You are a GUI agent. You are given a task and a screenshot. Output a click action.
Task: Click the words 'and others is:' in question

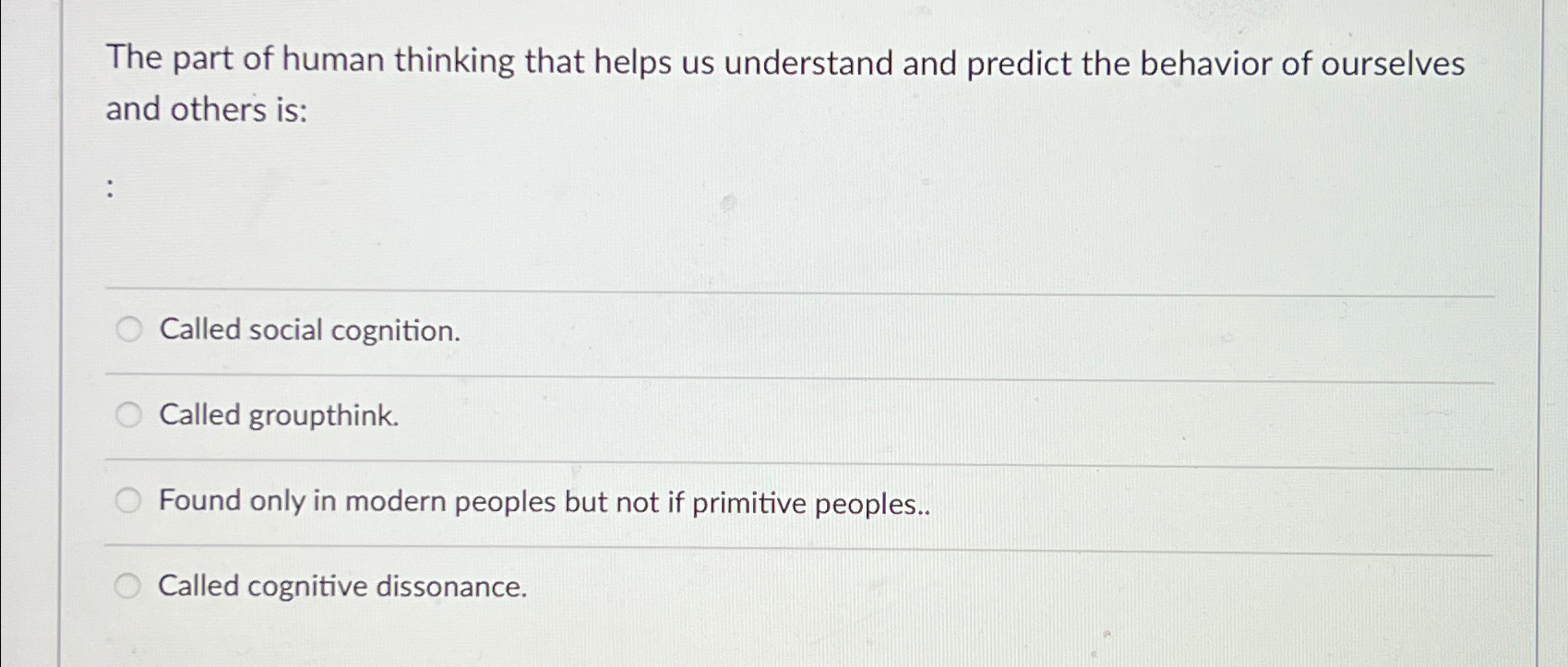205,110
